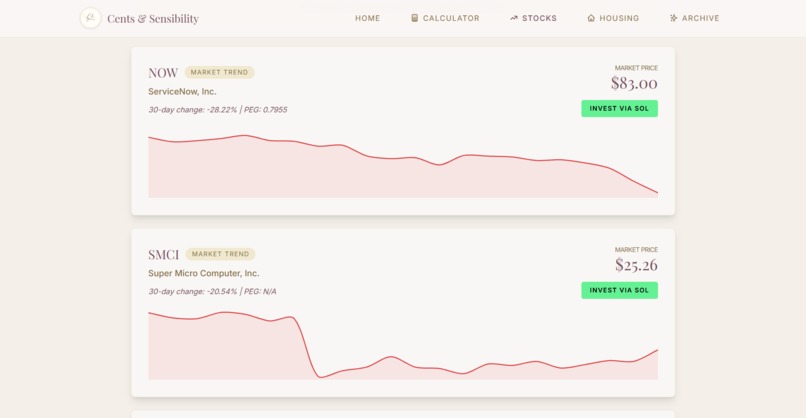806x418 pixels.
Task: Open the Archive page
Action: coord(694,18)
